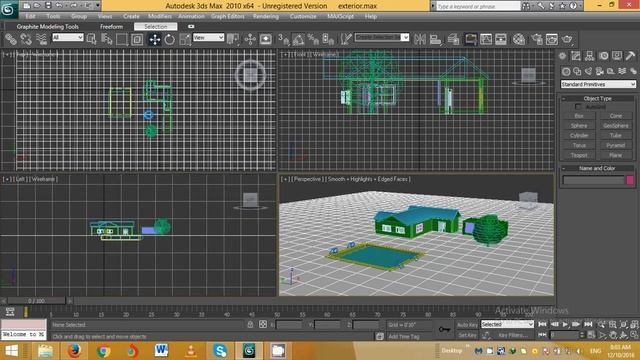The width and height of the screenshot is (640, 360).
Task: Expand the Quick Access toolbar dropdown arrow
Action: click(x=98, y=5)
